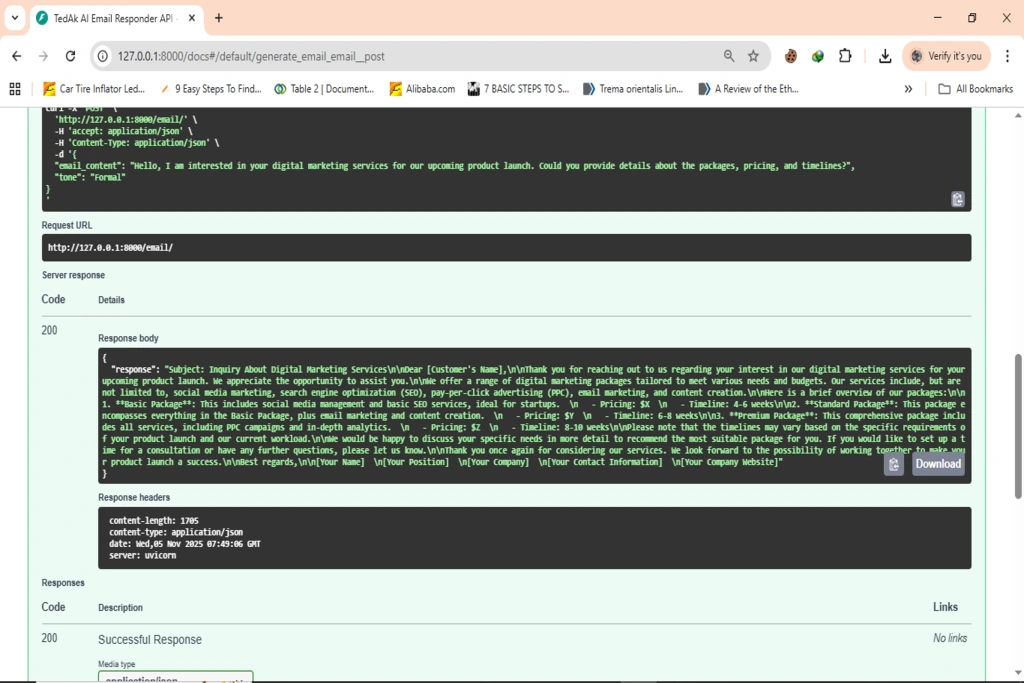Open the 7 BASIC STEPS TO S bookmark

point(519,89)
